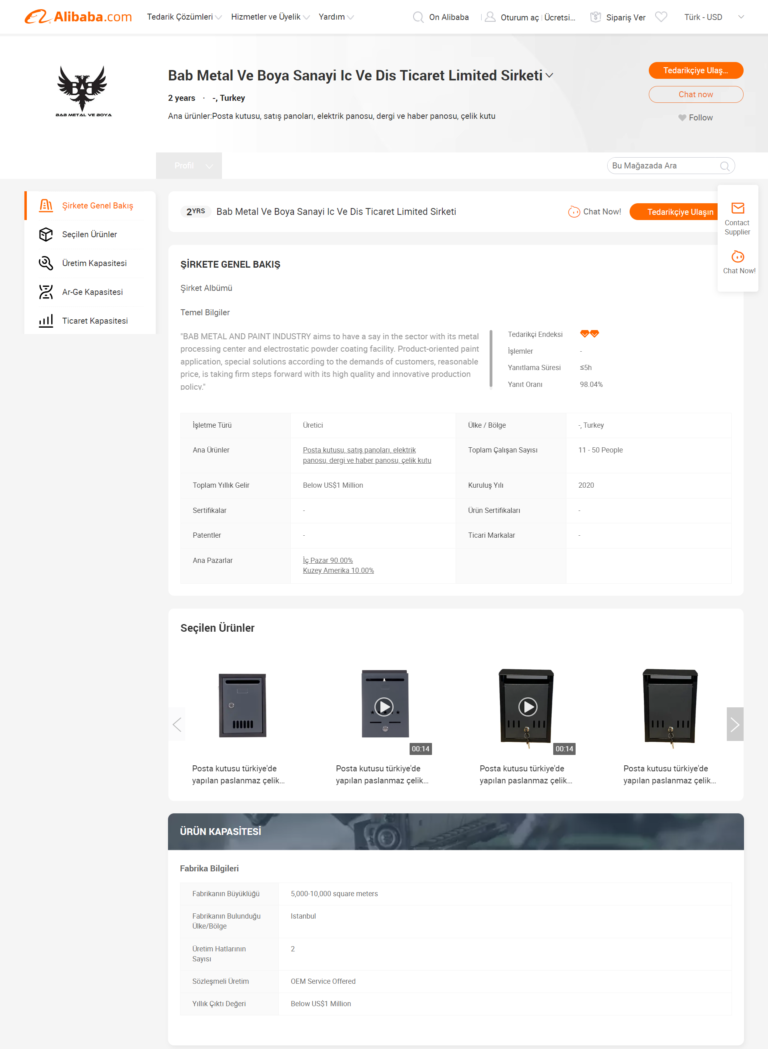The height and width of the screenshot is (1049, 768).
Task: Open fourth black mailbox product thumbnail
Action: click(670, 706)
